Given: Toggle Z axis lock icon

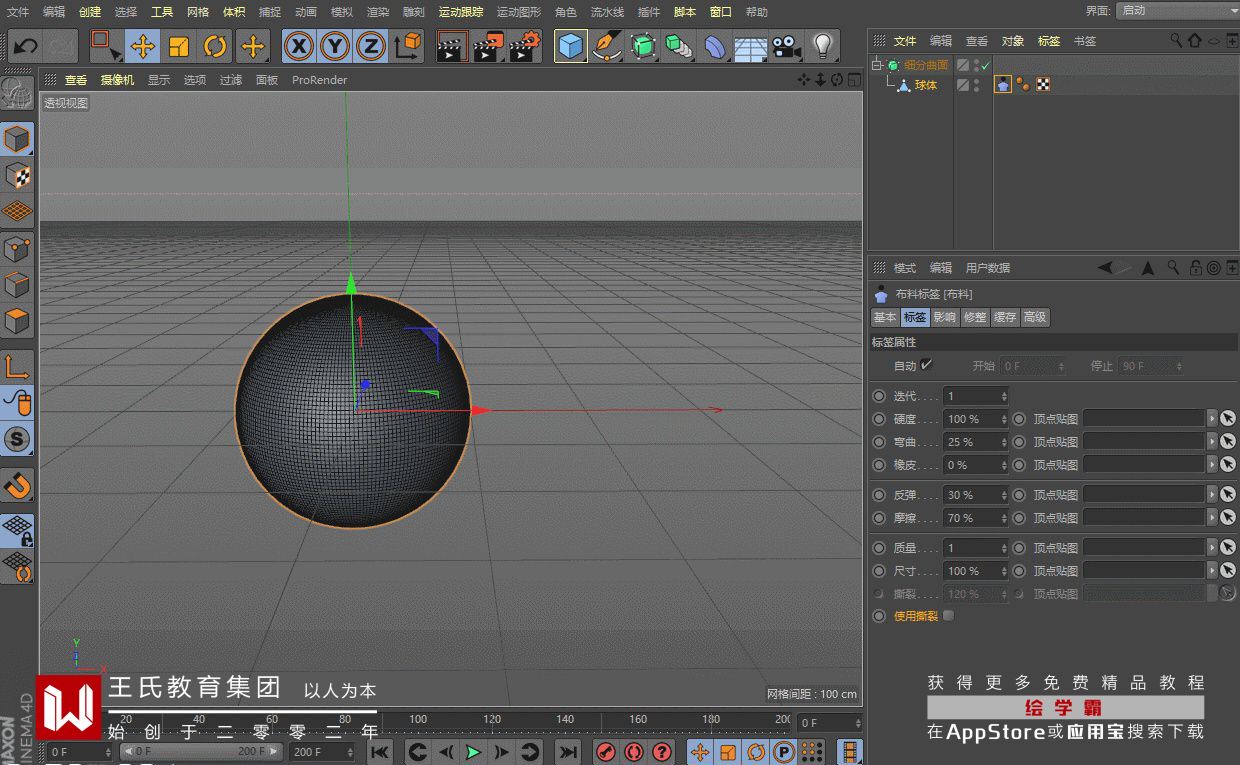Looking at the screenshot, I should [x=371, y=46].
